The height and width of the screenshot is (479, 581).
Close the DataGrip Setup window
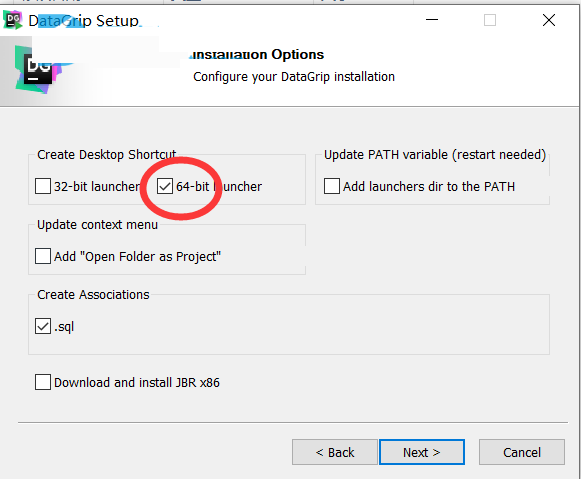[549, 20]
